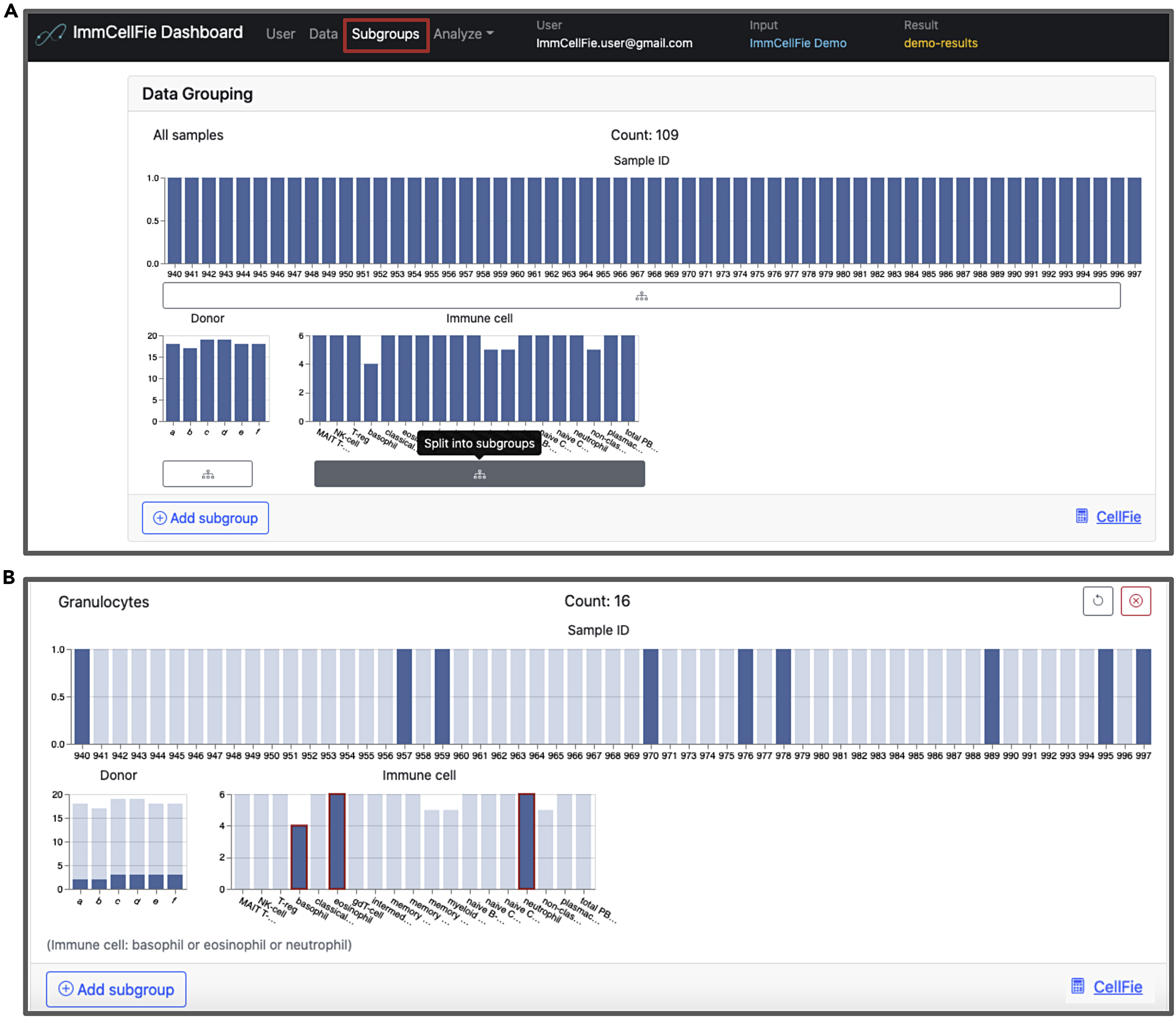Screen dimensions: 1176x1018
Task: Reset the Granulocytes subgroup
Action: click(1097, 601)
